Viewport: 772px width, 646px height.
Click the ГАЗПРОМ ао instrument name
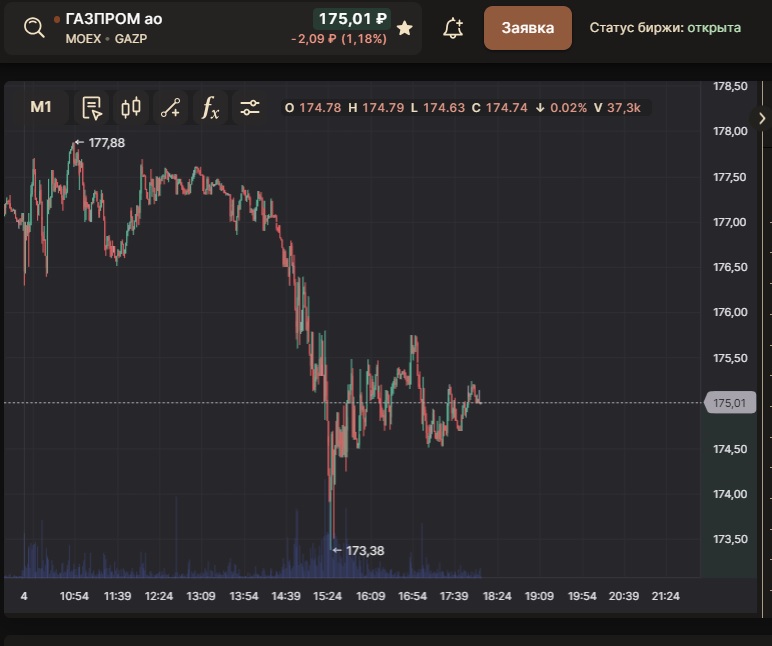click(x=114, y=19)
